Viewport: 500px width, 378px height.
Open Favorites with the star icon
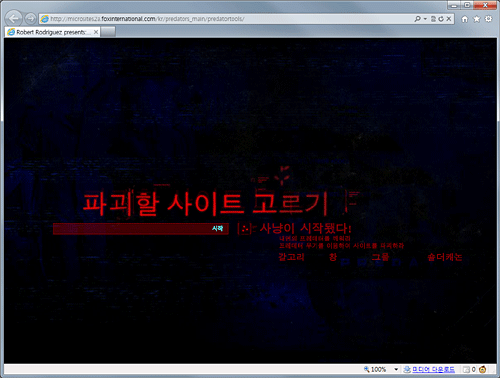[x=477, y=19]
